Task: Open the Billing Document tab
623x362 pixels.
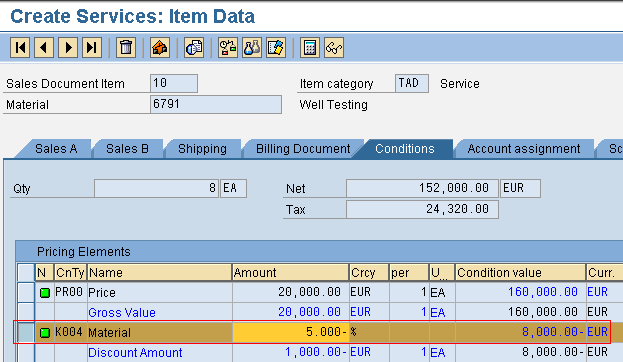Action: pyautogui.click(x=303, y=149)
